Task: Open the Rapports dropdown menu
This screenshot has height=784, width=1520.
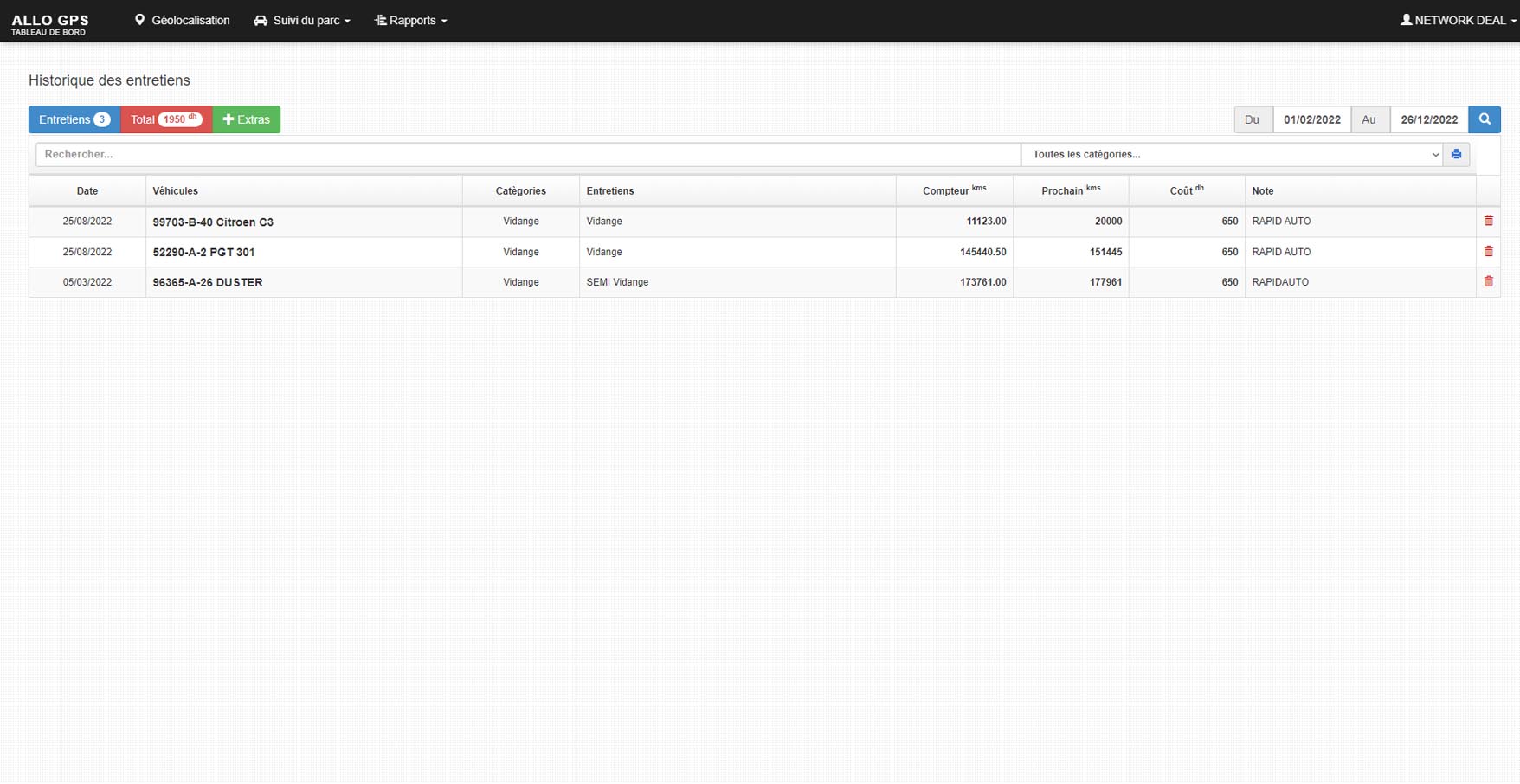Action: pos(411,20)
